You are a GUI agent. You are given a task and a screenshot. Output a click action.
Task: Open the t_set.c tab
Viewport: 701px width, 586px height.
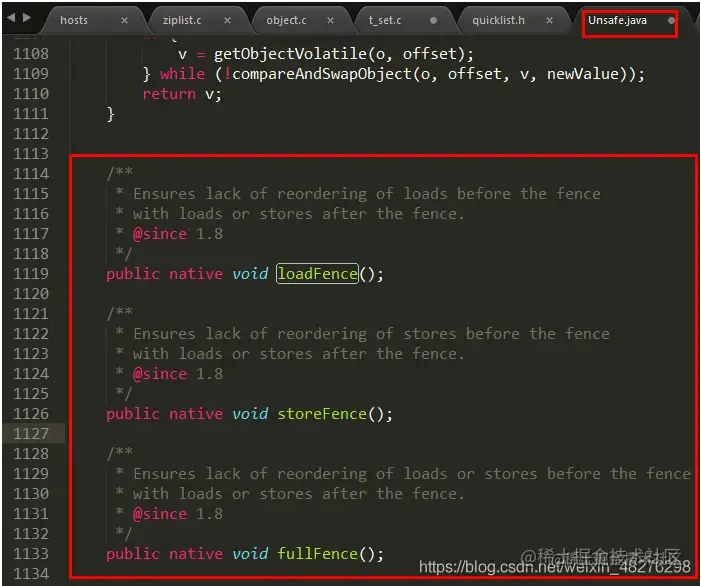[x=385, y=21]
